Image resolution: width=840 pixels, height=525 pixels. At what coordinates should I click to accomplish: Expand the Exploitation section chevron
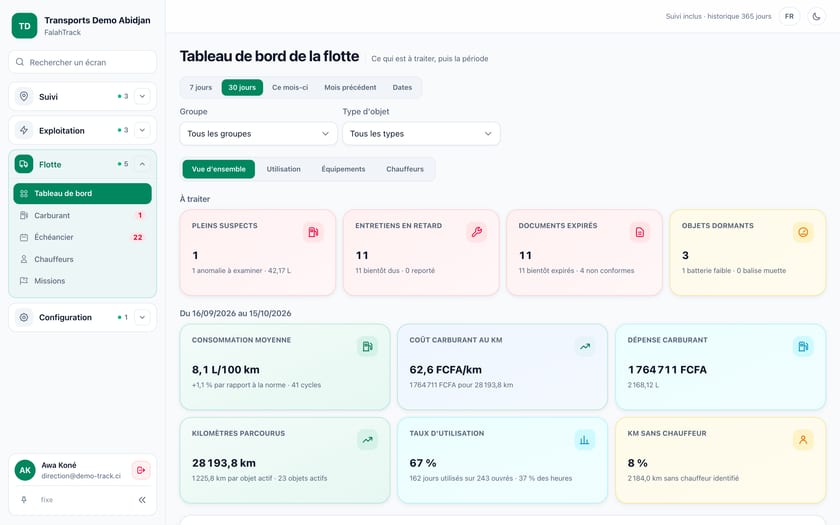pos(142,130)
